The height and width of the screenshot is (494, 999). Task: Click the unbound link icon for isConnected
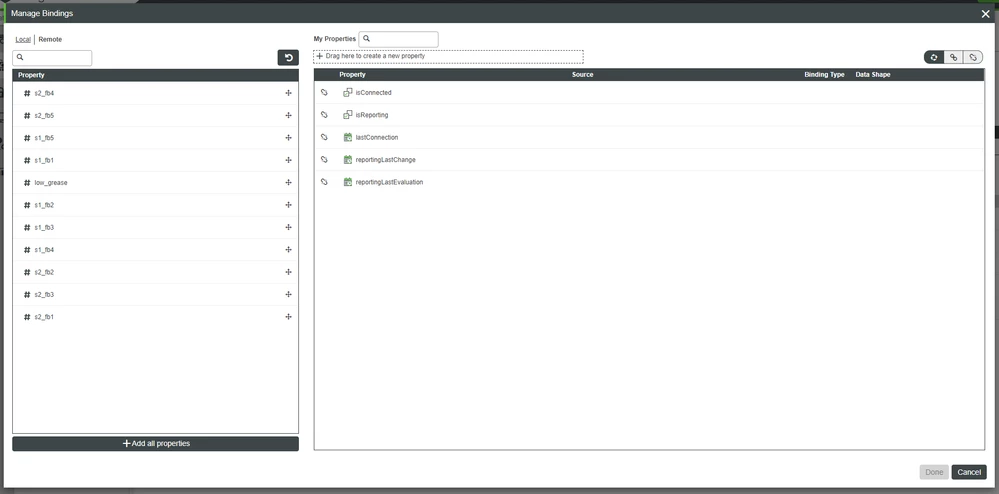(324, 92)
